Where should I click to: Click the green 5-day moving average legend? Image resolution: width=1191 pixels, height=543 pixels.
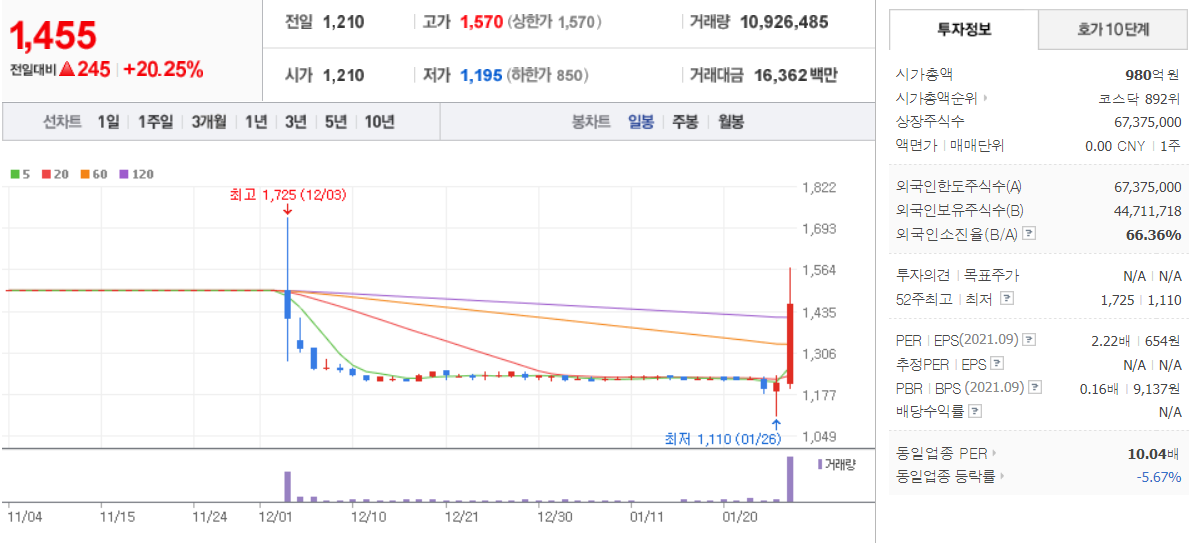[20, 174]
